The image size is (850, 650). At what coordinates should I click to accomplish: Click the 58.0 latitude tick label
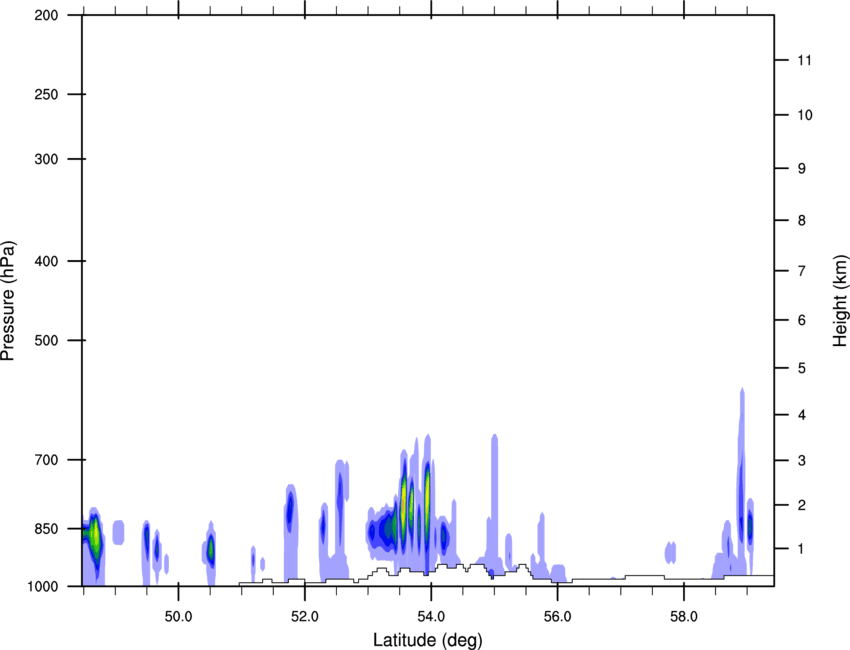coord(684,617)
